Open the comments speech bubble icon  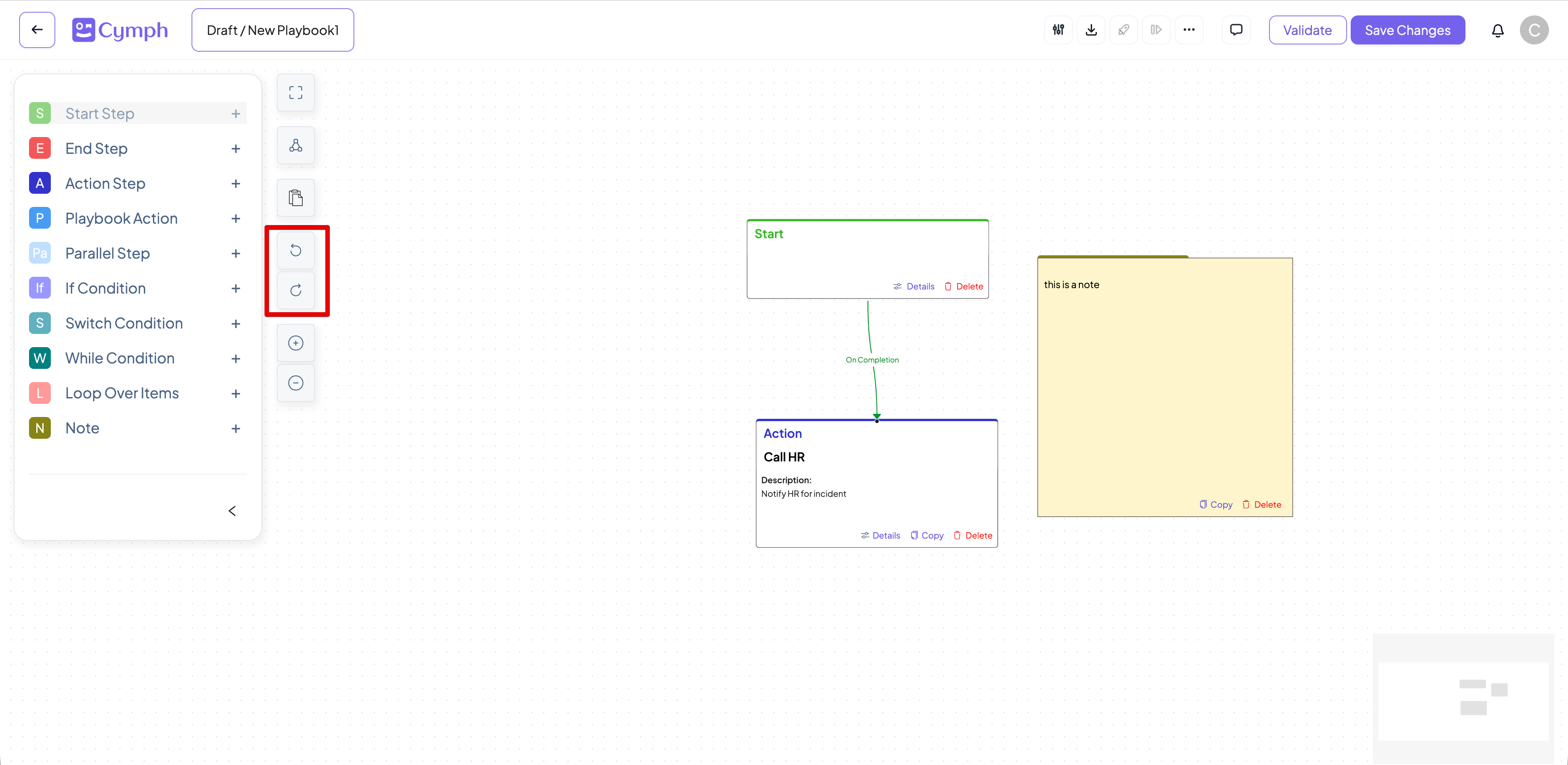tap(1235, 30)
